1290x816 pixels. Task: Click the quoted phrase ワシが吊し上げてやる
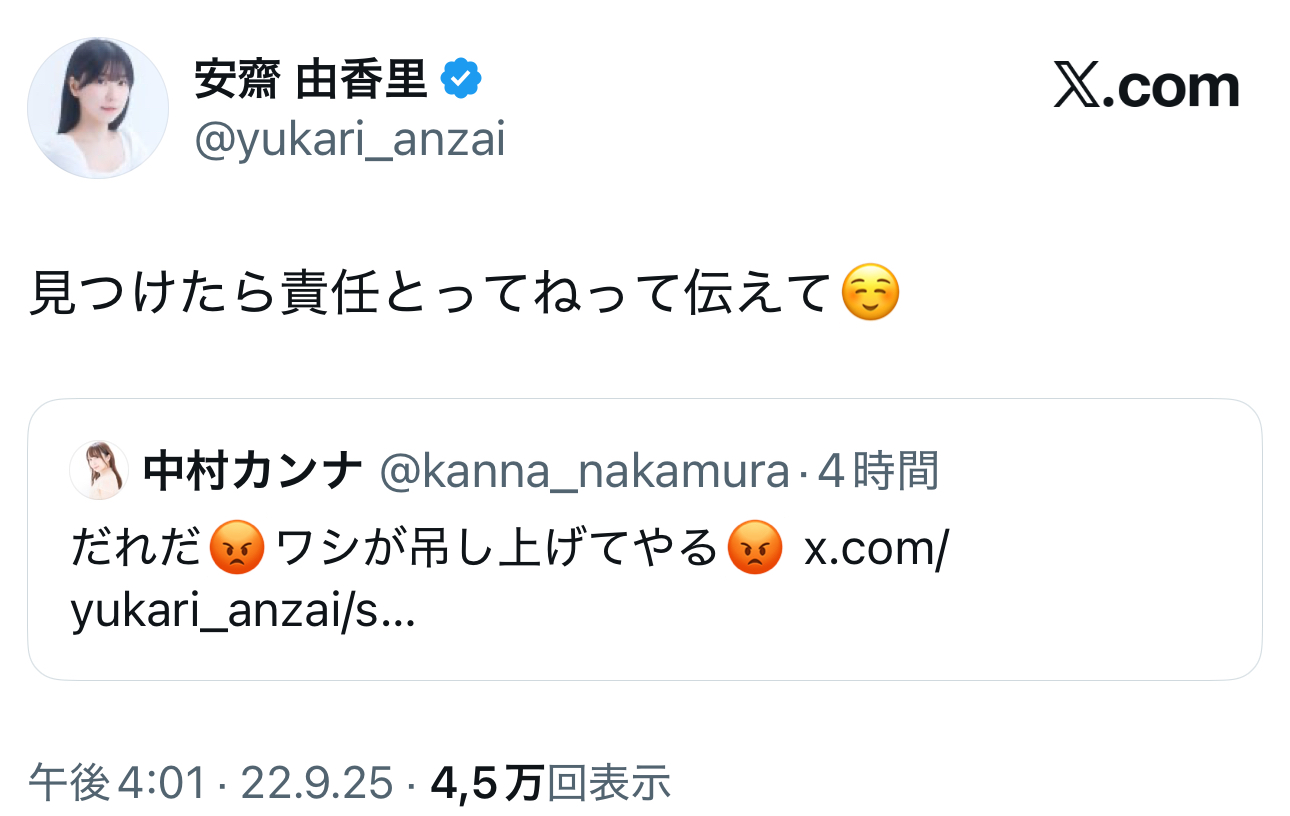[496, 549]
